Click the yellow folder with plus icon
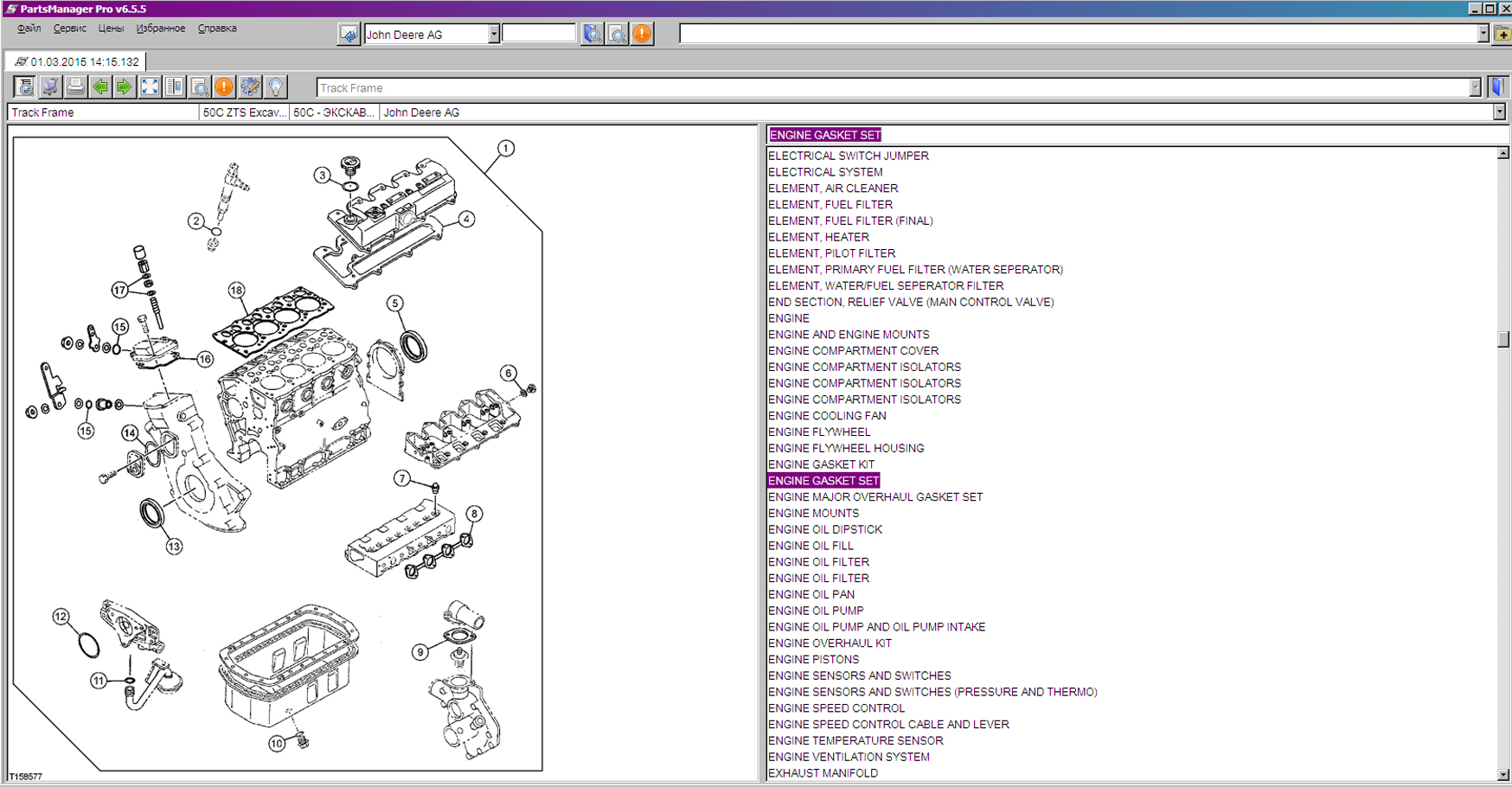This screenshot has height=787, width=1512. point(1502,34)
